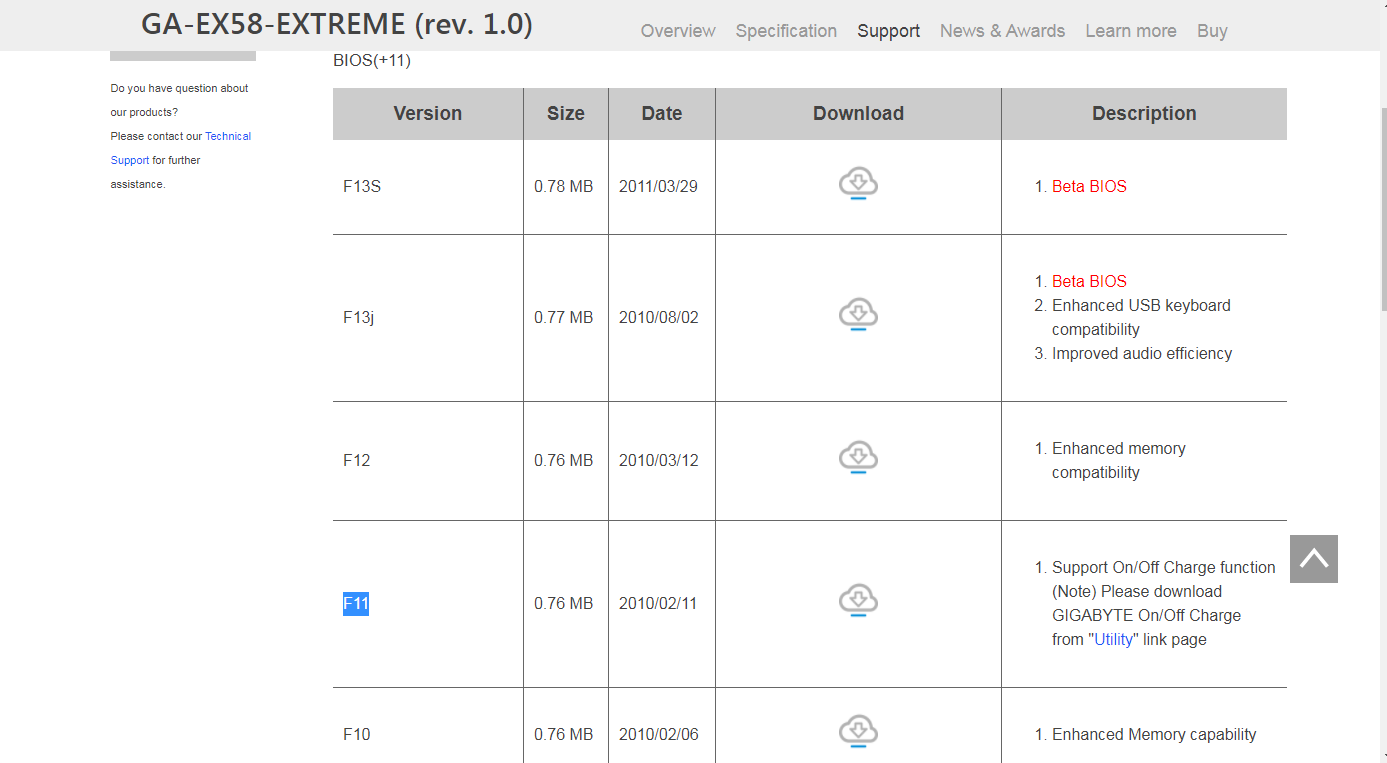Click the Date column header
The height and width of the screenshot is (763, 1387).
click(662, 114)
